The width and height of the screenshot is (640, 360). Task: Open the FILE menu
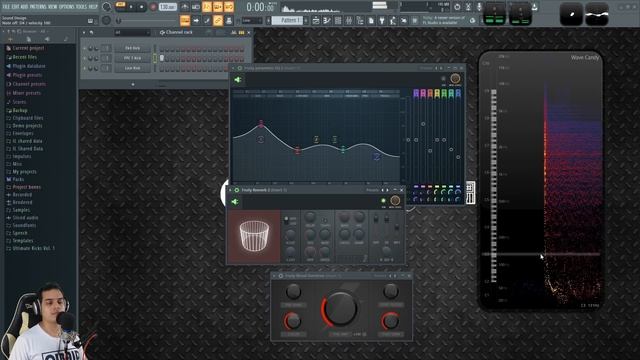tap(6, 7)
